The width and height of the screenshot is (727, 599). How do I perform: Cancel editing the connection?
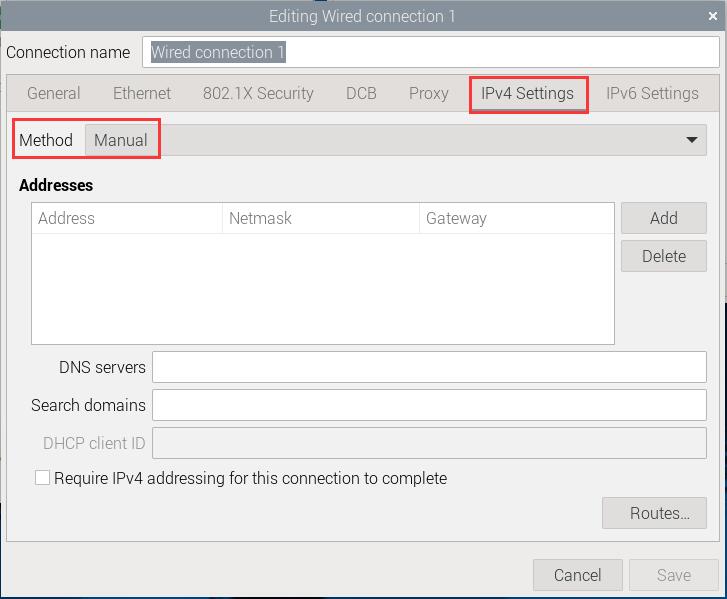click(x=578, y=575)
